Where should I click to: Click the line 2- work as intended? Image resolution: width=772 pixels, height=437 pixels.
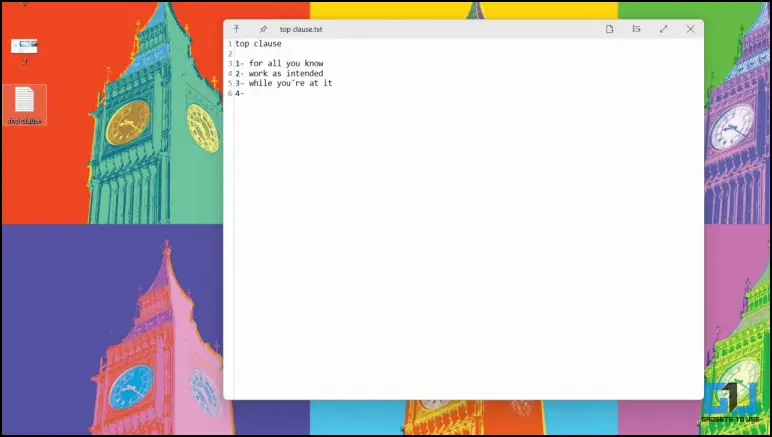tap(279, 73)
